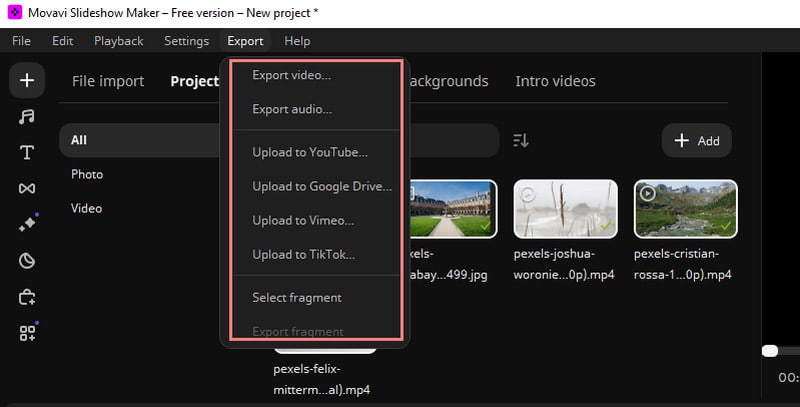Viewport: 800px width, 407px height.
Task: Click the plus import icon in sidebar
Action: point(27,81)
